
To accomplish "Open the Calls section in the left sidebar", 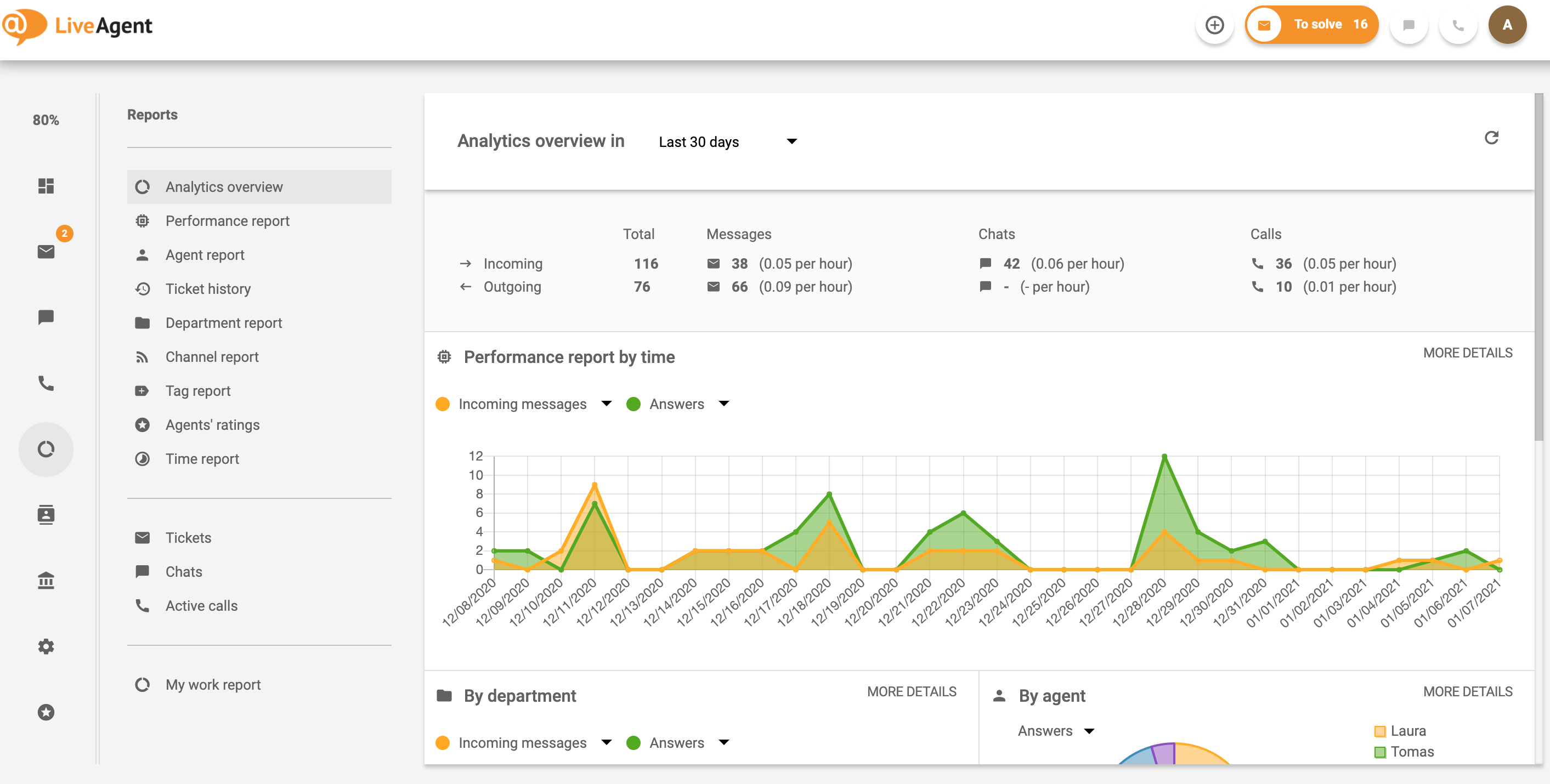I will coord(46,383).
